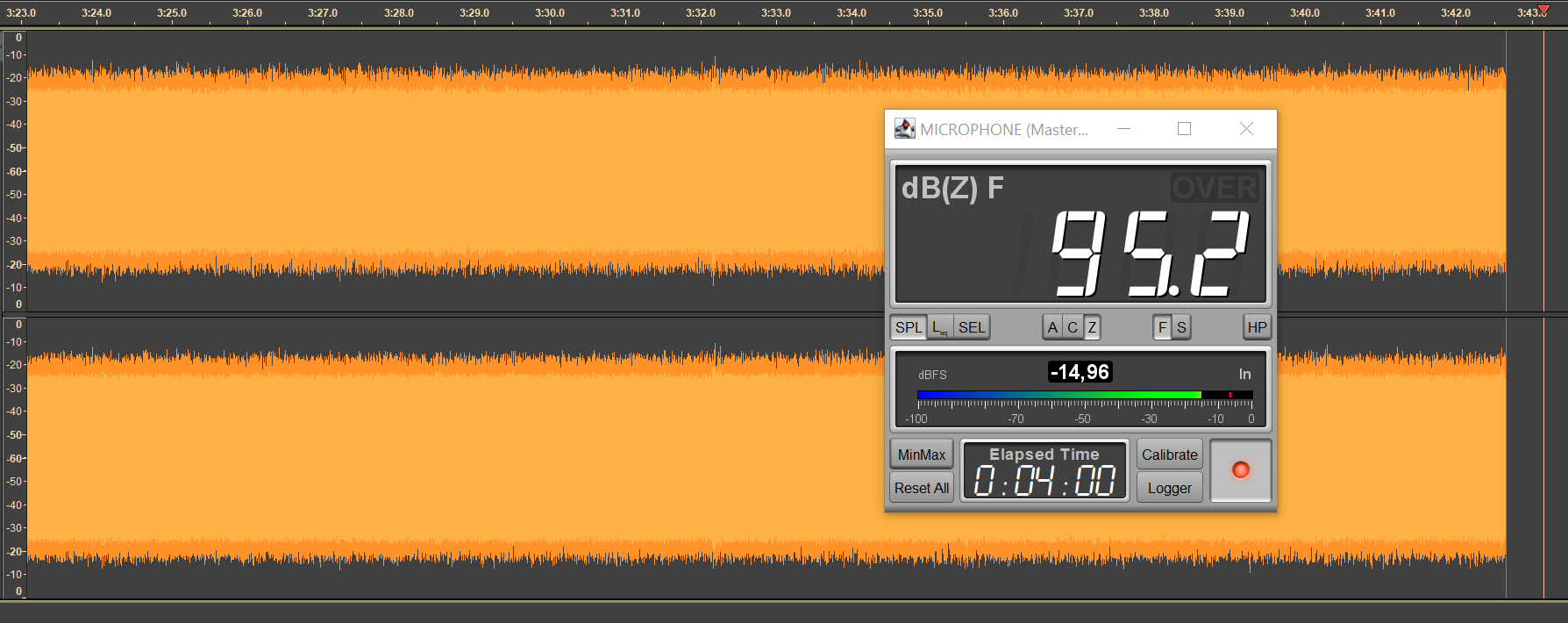The image size is (1568, 623).
Task: Click the SPL meter app icon in title bar
Action: point(904,129)
